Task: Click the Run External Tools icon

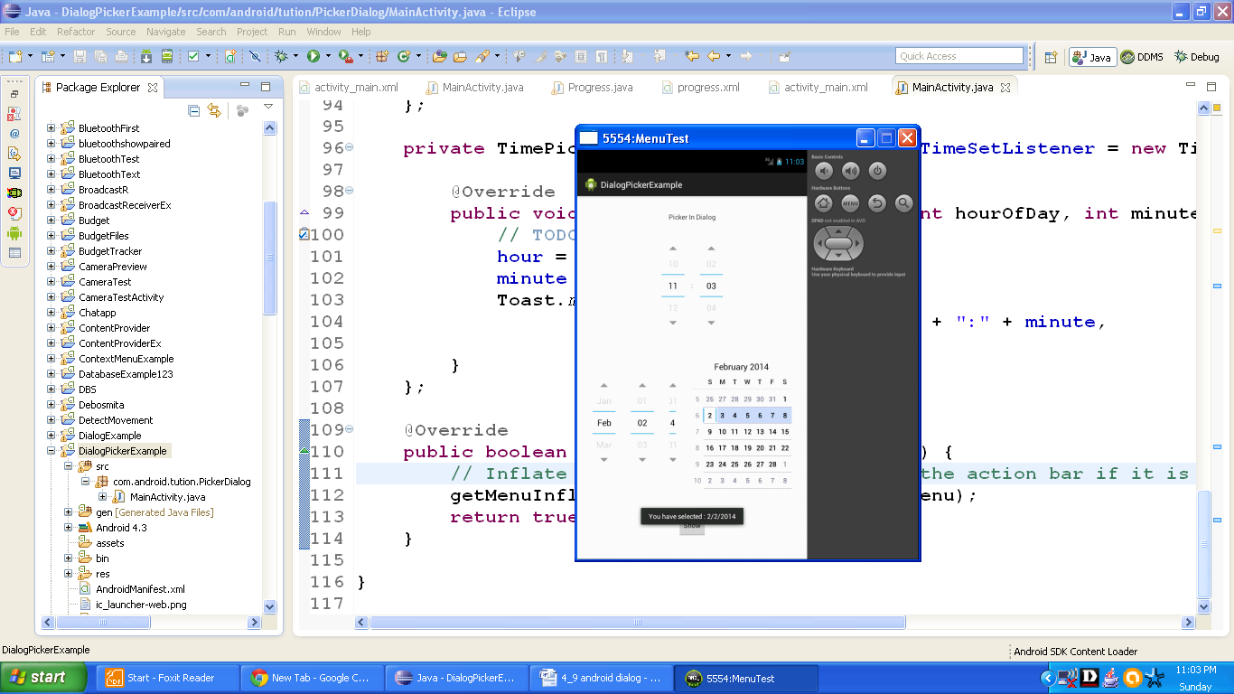Action: (344, 56)
